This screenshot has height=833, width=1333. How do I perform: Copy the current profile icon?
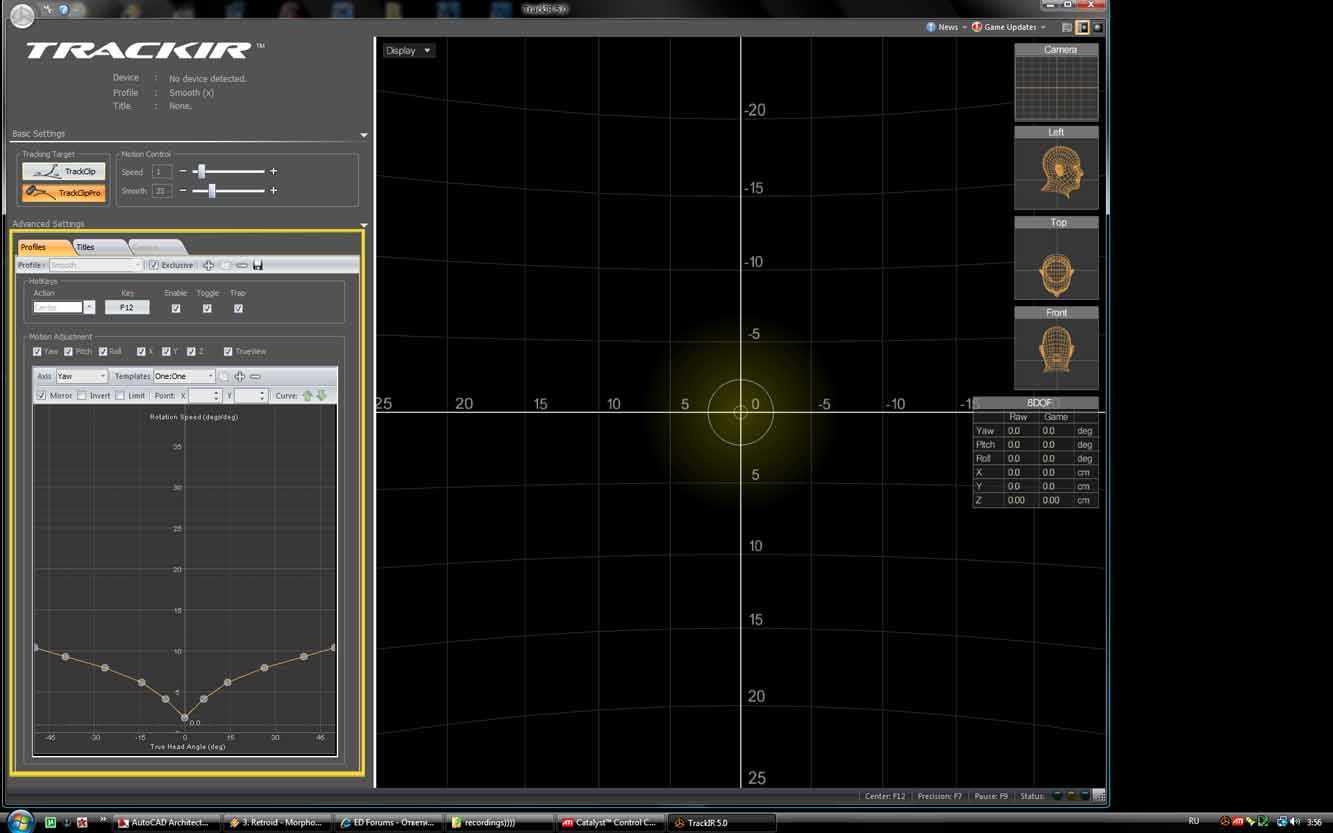[225, 265]
